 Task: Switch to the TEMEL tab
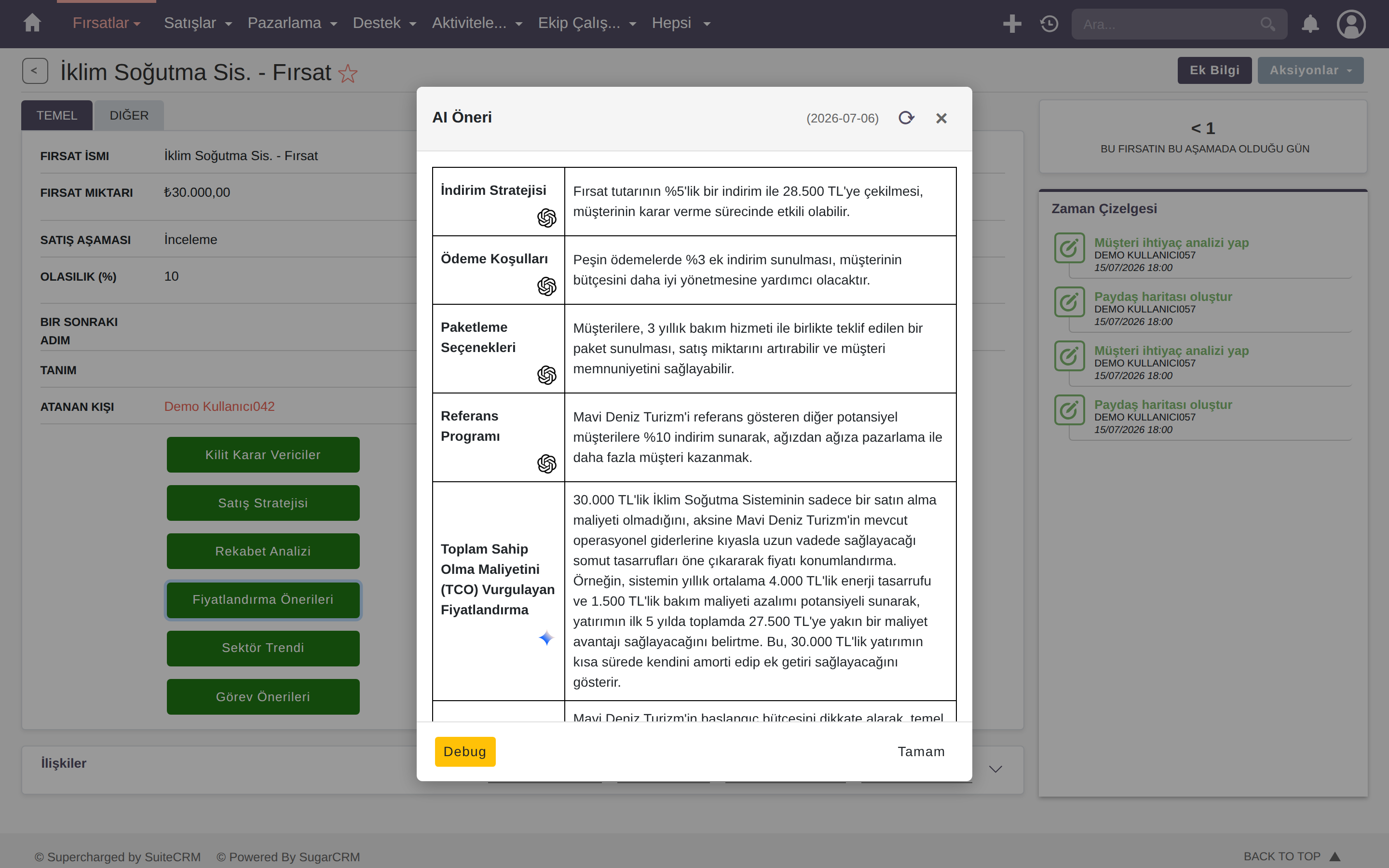[57, 115]
